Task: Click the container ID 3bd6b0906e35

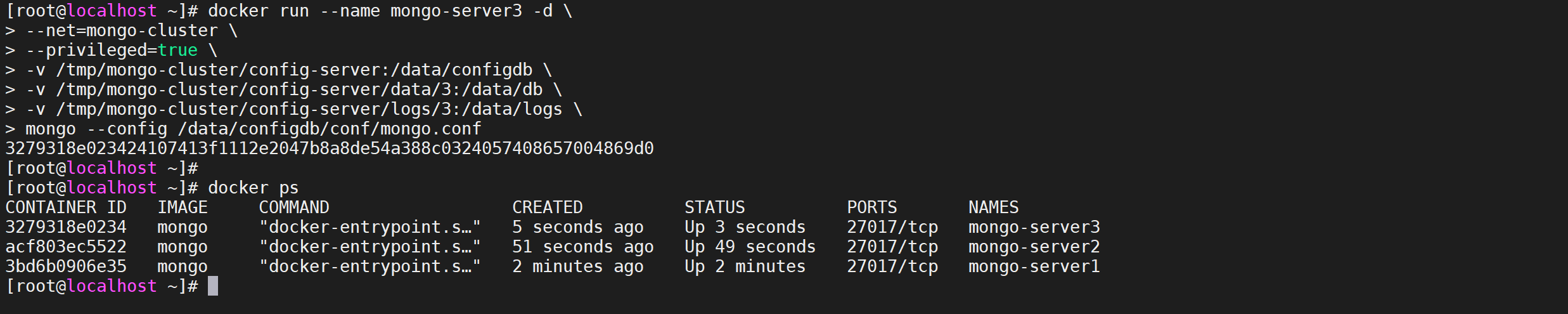Action: (66, 266)
